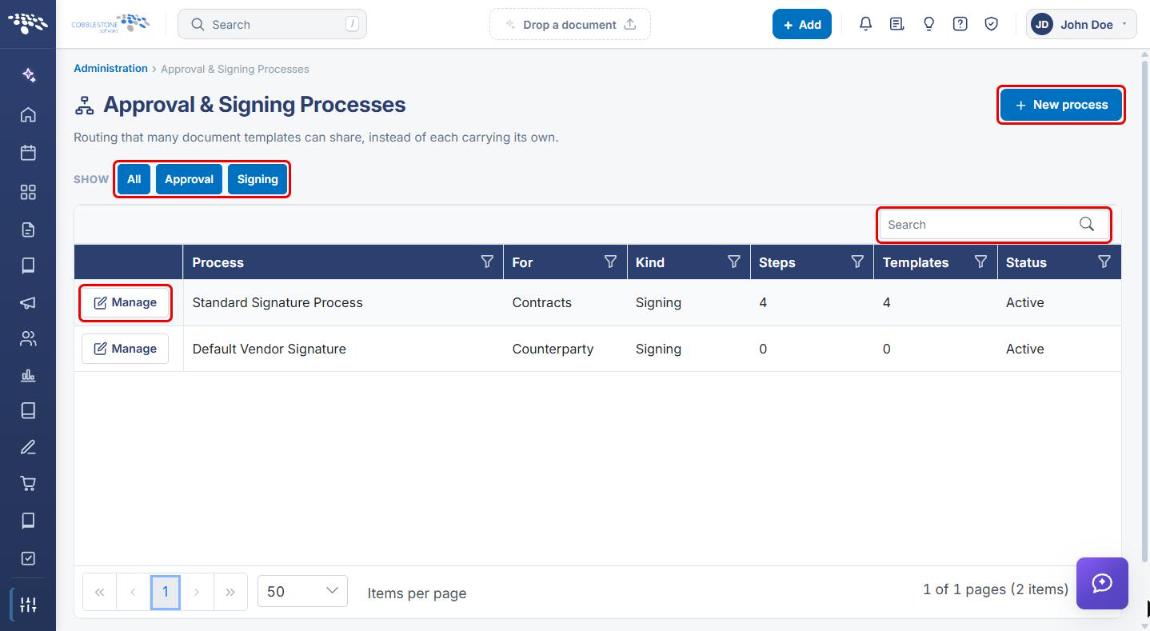Open filter for the Process column
The image size is (1150, 631).
click(x=486, y=262)
